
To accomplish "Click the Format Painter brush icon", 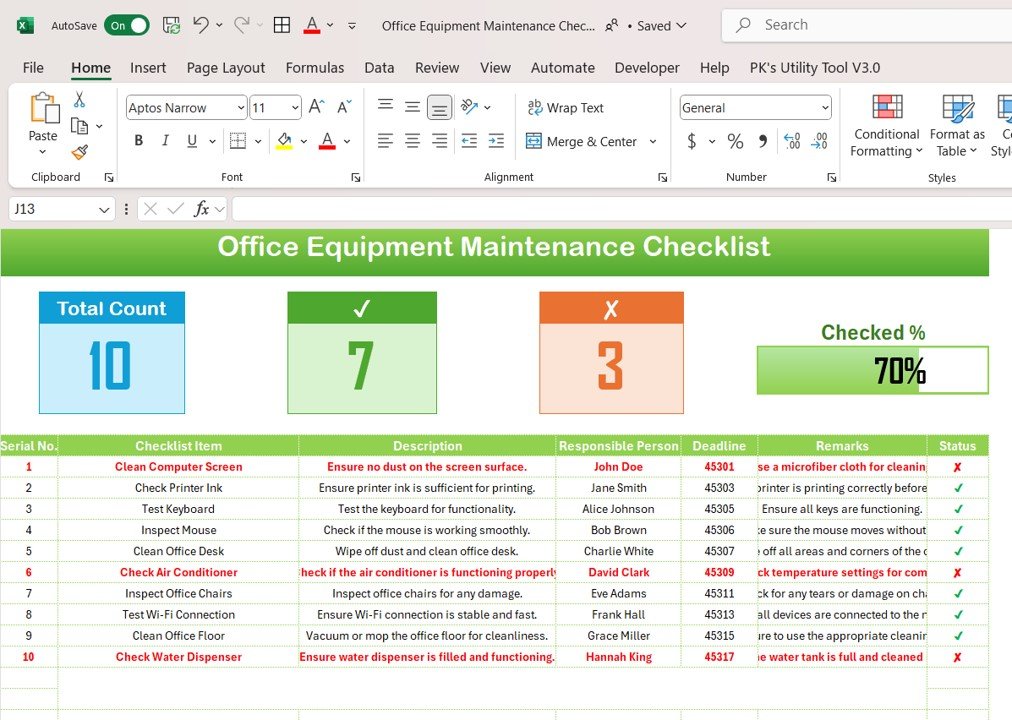I will coord(79,152).
